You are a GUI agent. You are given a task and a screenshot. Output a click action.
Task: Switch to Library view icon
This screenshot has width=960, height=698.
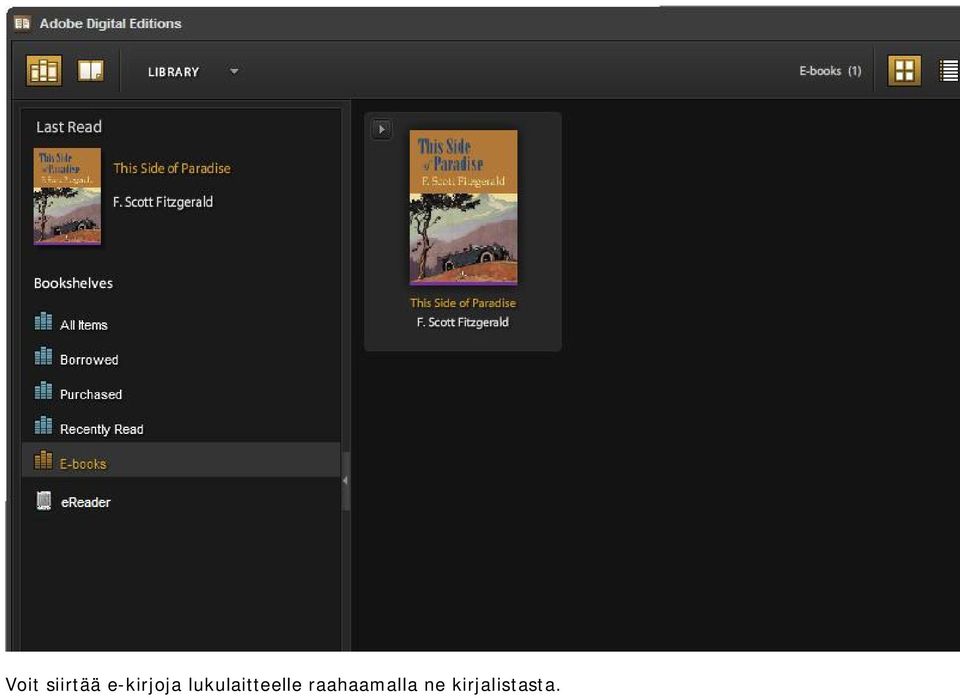click(44, 70)
